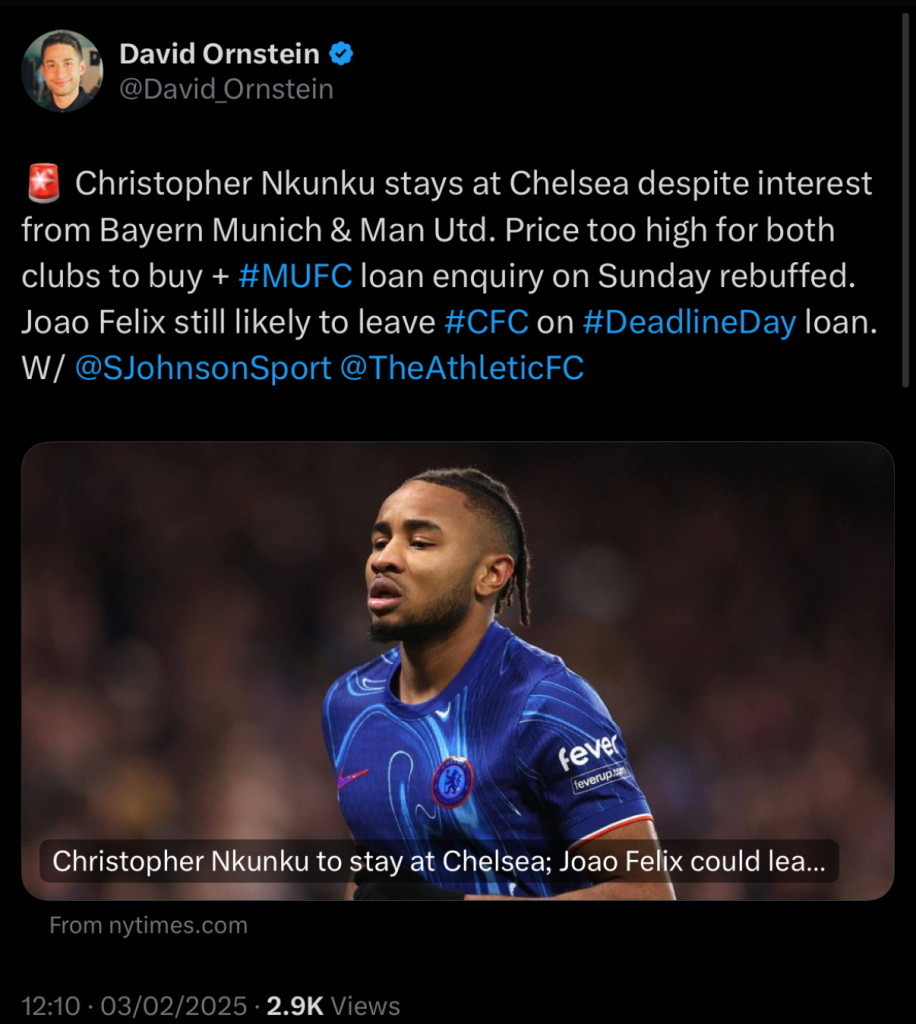This screenshot has height=1024, width=916.
Task: Click the 03/02/2025 post date
Action: point(174,1006)
